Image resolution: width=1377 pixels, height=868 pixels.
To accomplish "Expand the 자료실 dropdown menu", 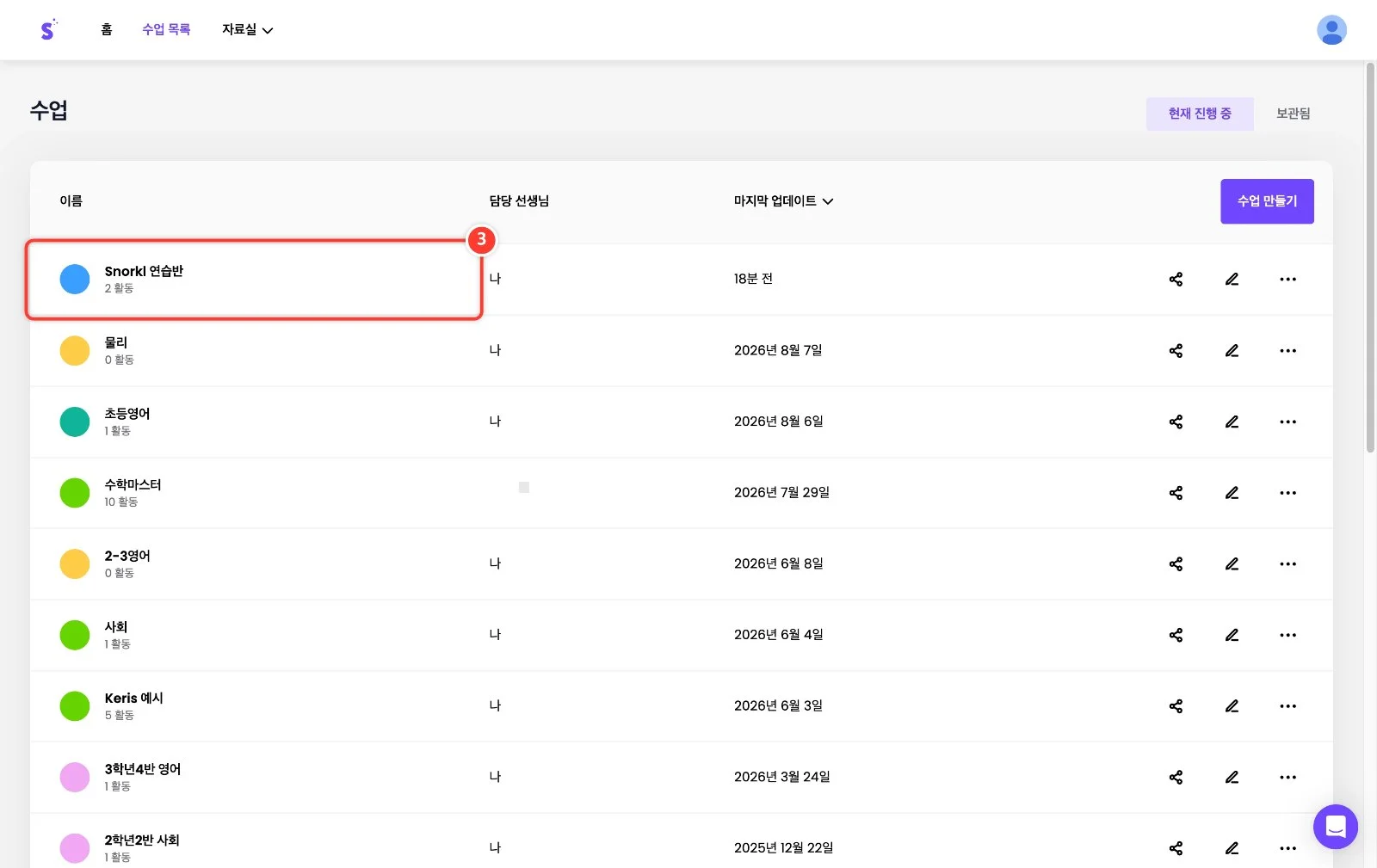I will coord(247,29).
